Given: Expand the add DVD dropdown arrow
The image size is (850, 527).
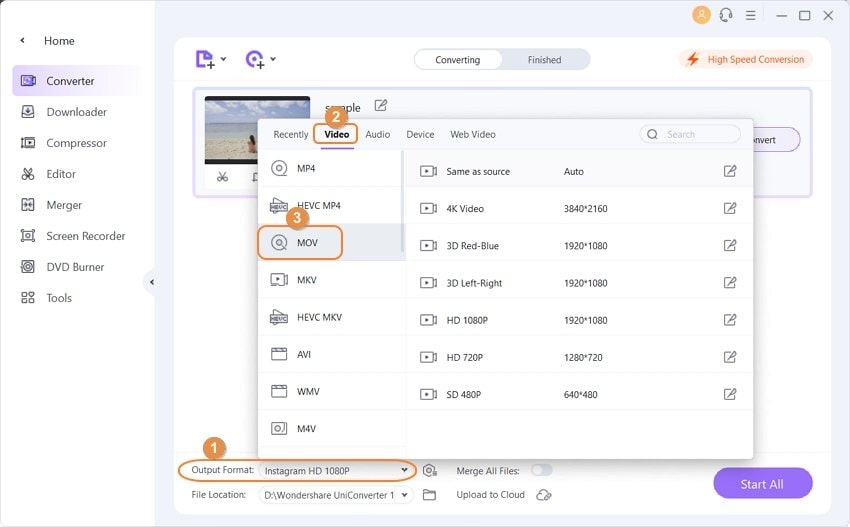Looking at the screenshot, I should (273, 59).
